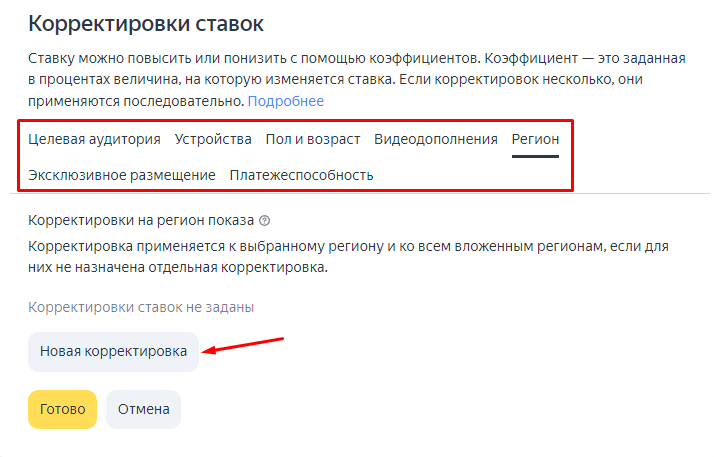714x457 pixels.
Task: Confirm with the yellow Готово button
Action: coord(62,409)
